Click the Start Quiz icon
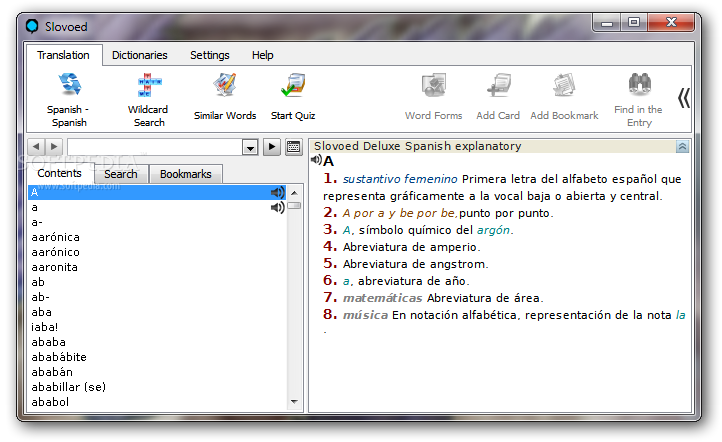This screenshot has height=442, width=722. pos(293,85)
